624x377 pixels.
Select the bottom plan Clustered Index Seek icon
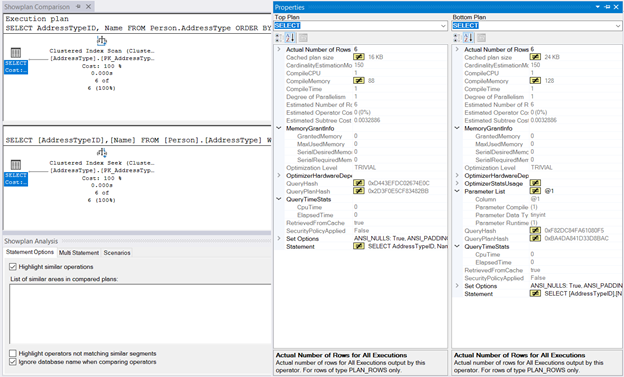(x=102, y=152)
